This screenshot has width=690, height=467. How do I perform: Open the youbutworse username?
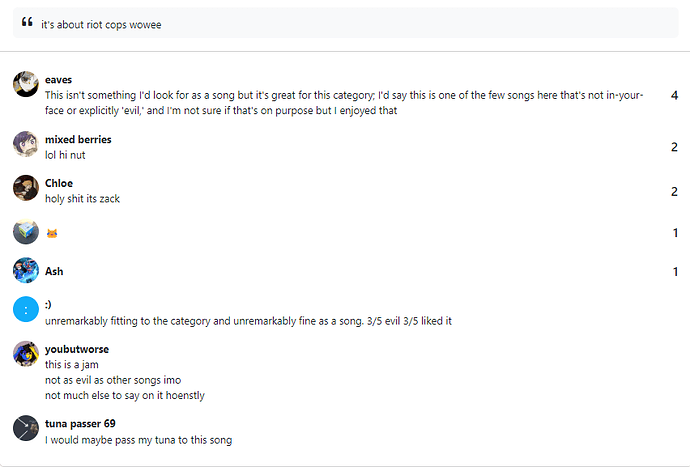point(77,349)
